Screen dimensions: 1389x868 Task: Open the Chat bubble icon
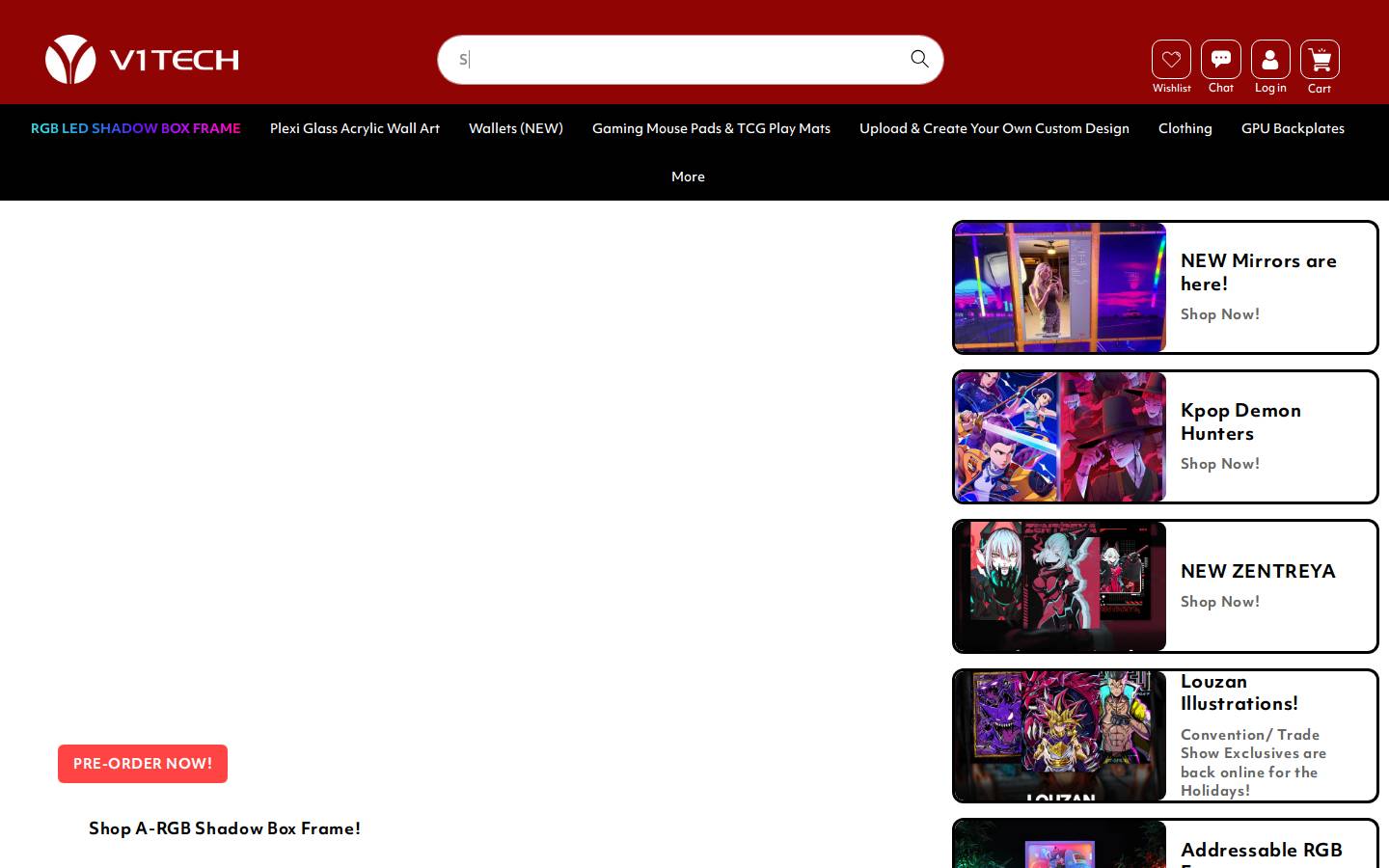tap(1221, 60)
